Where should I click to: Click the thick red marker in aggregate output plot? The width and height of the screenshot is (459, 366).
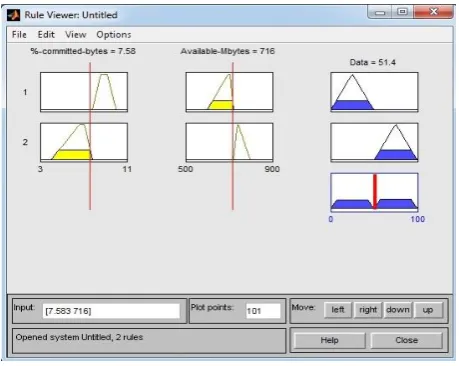375,192
